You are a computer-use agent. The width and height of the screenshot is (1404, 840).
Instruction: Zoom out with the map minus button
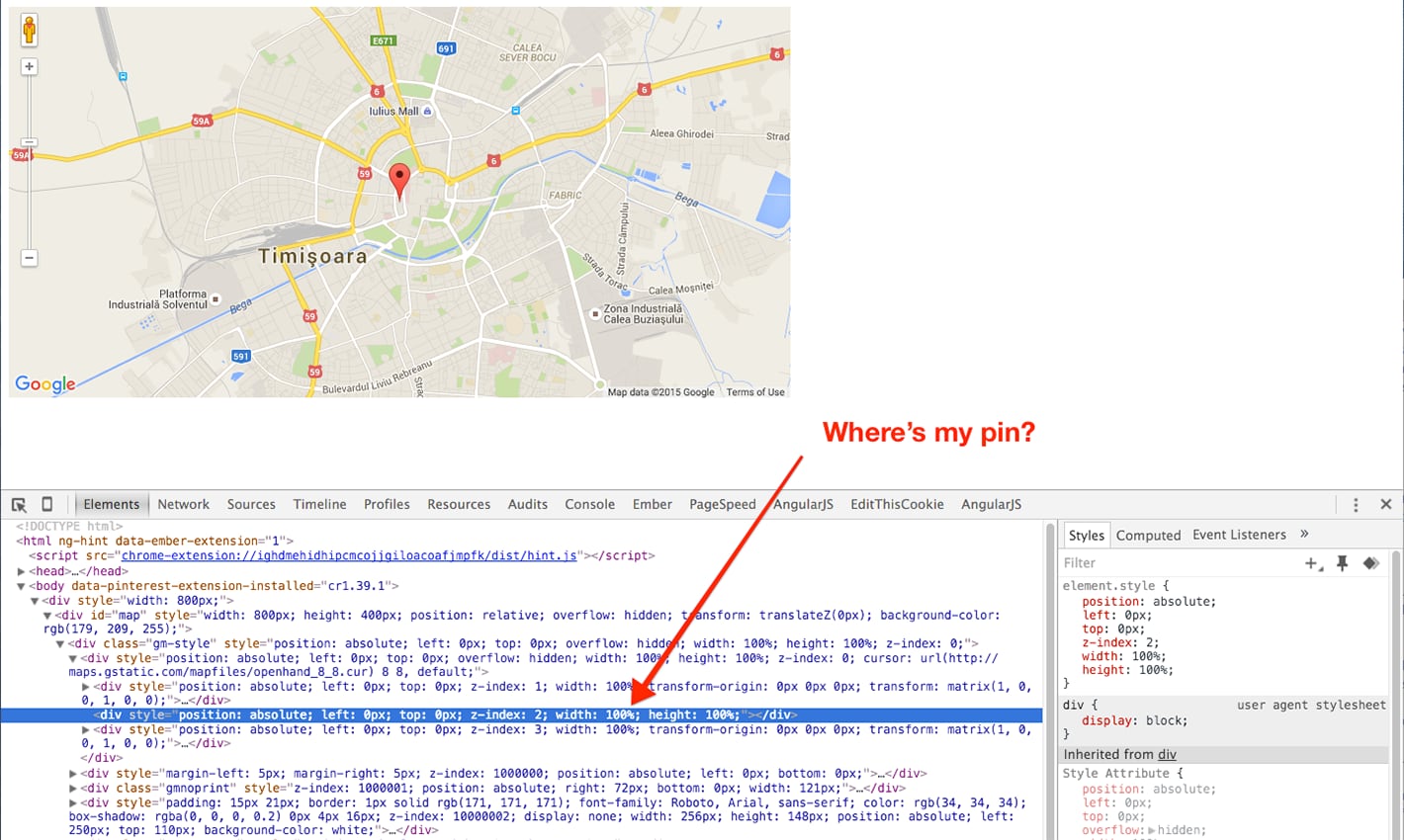click(30, 258)
